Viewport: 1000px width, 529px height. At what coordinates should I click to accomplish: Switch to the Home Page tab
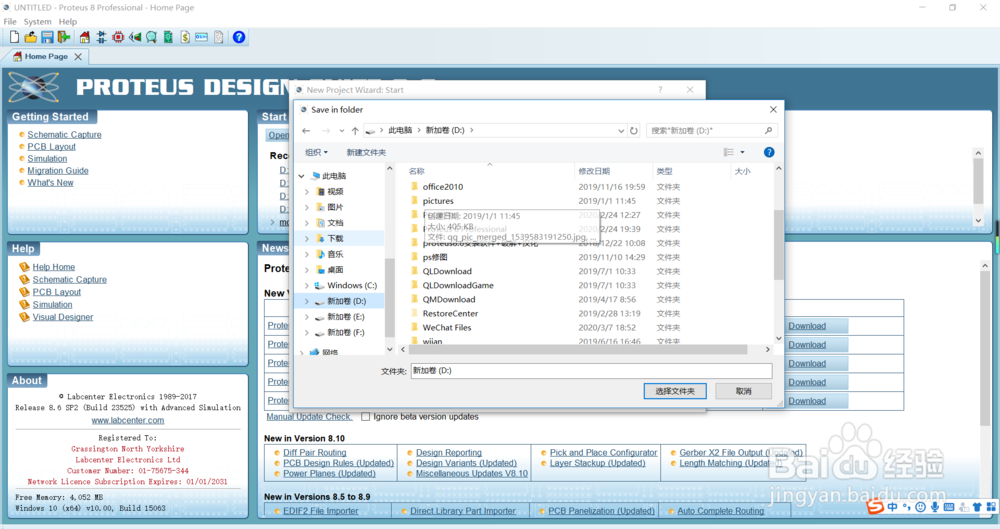tap(46, 57)
